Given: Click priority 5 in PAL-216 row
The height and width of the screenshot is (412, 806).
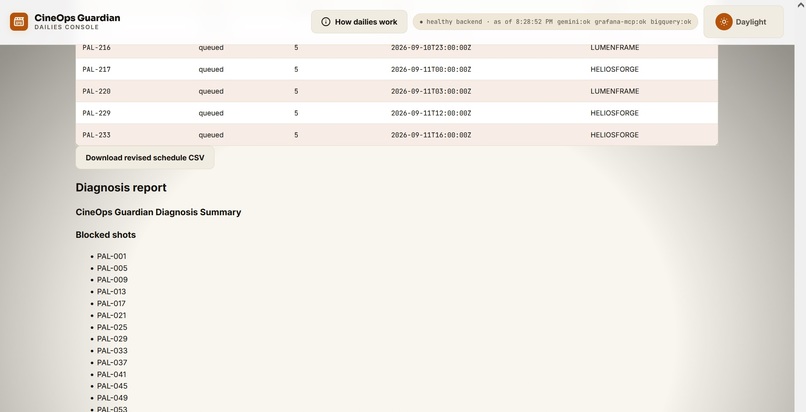Looking at the screenshot, I should [296, 48].
